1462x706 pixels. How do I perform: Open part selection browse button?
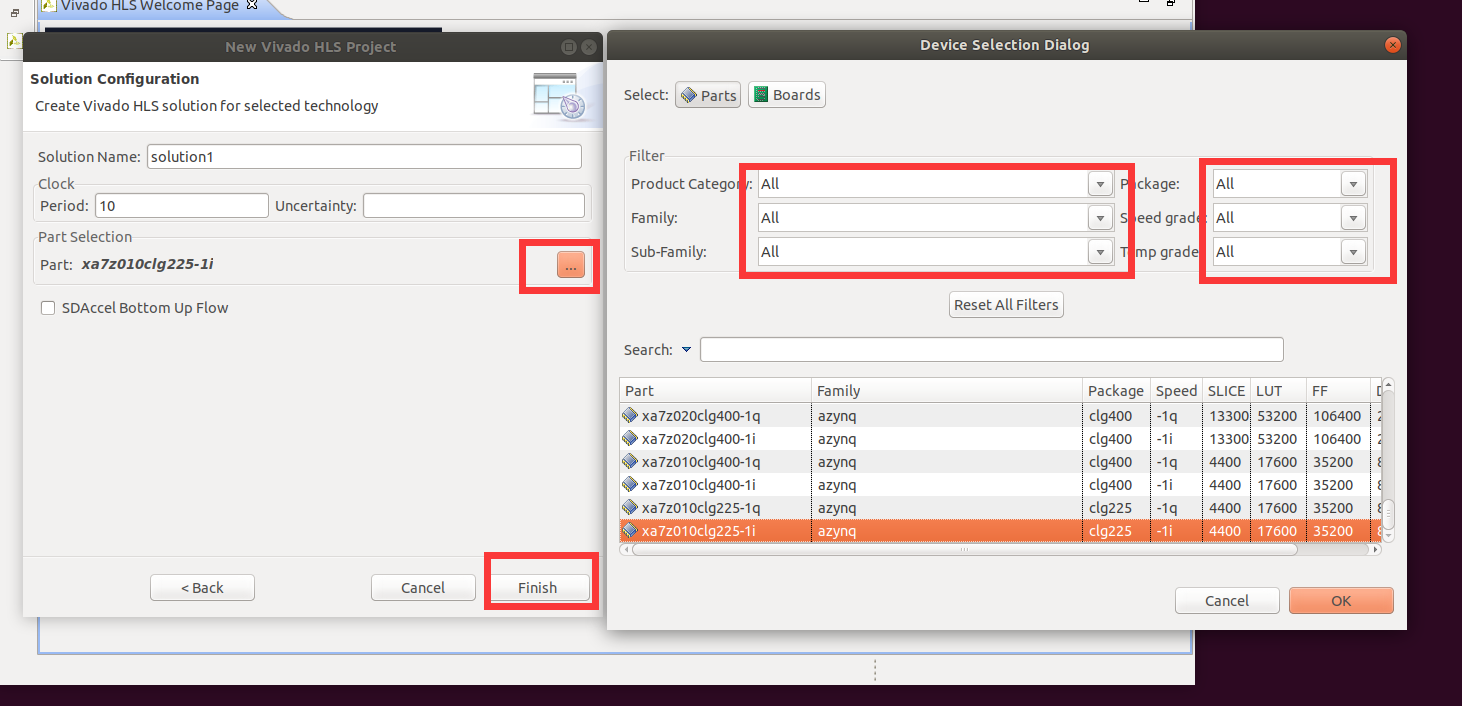click(571, 265)
